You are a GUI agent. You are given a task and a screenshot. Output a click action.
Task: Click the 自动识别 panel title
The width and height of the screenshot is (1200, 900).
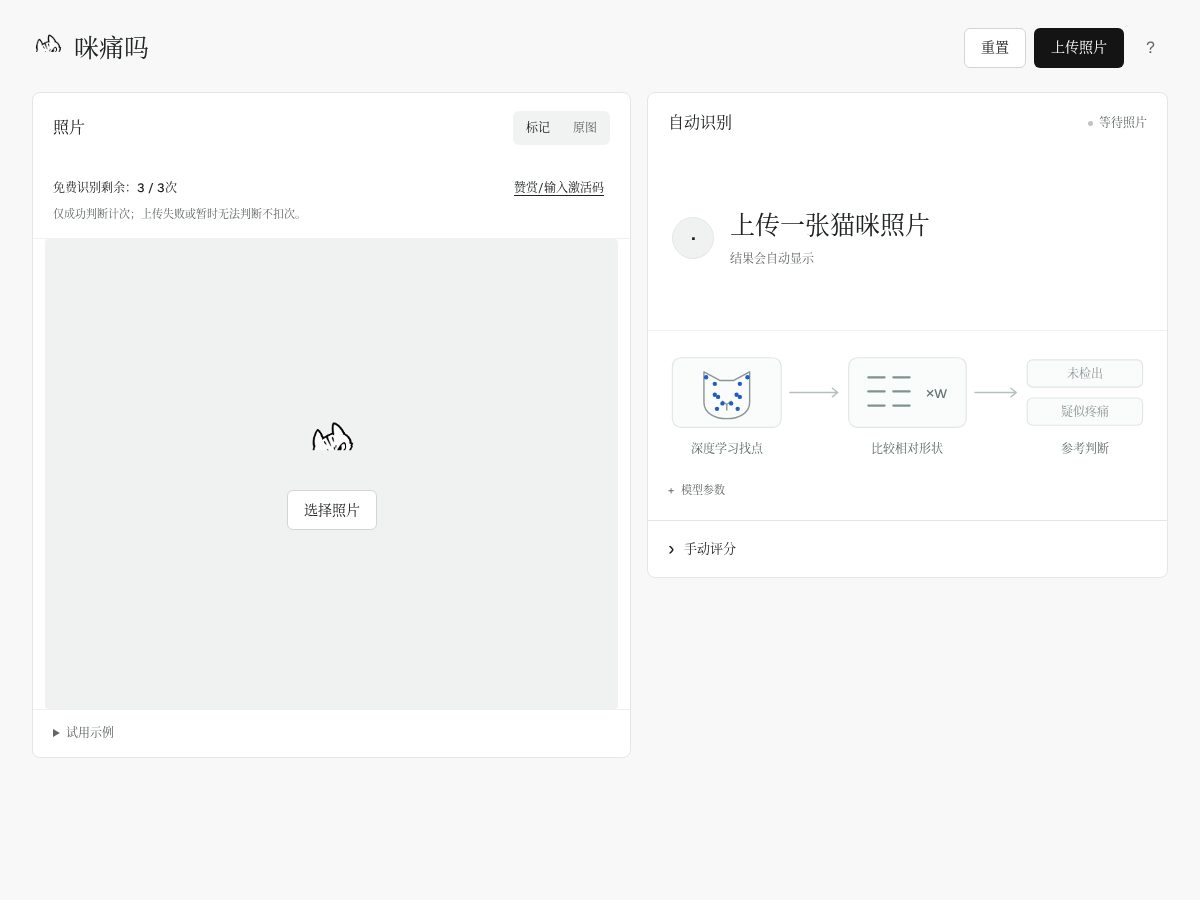(x=700, y=122)
